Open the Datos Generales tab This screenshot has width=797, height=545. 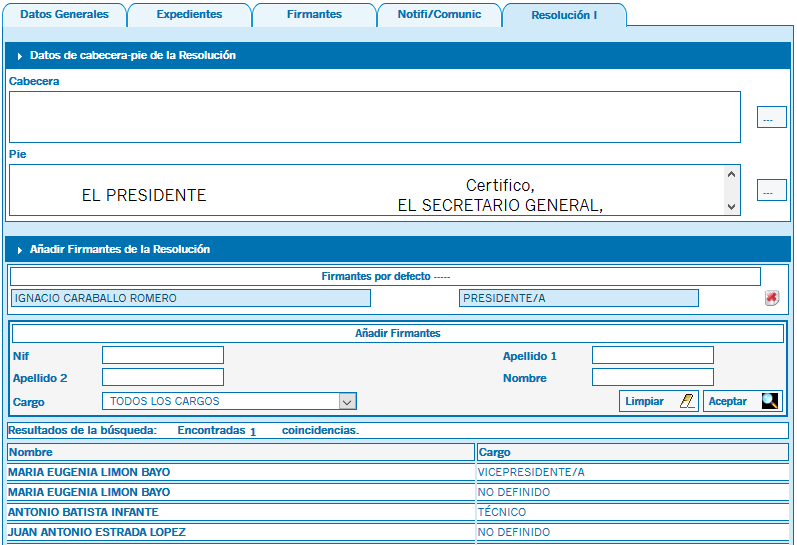[x=65, y=14]
